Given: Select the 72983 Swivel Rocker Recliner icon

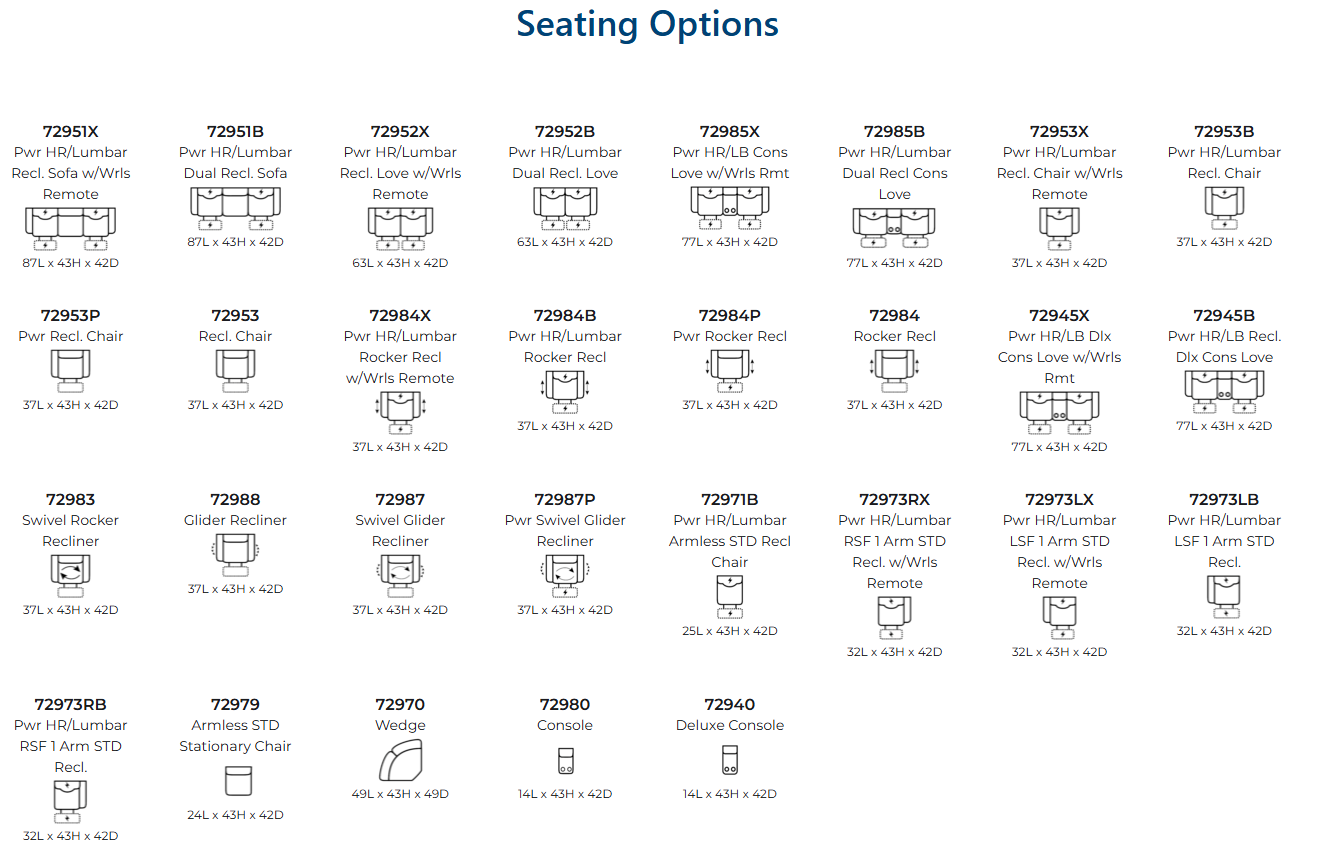Looking at the screenshot, I should pos(70,575).
